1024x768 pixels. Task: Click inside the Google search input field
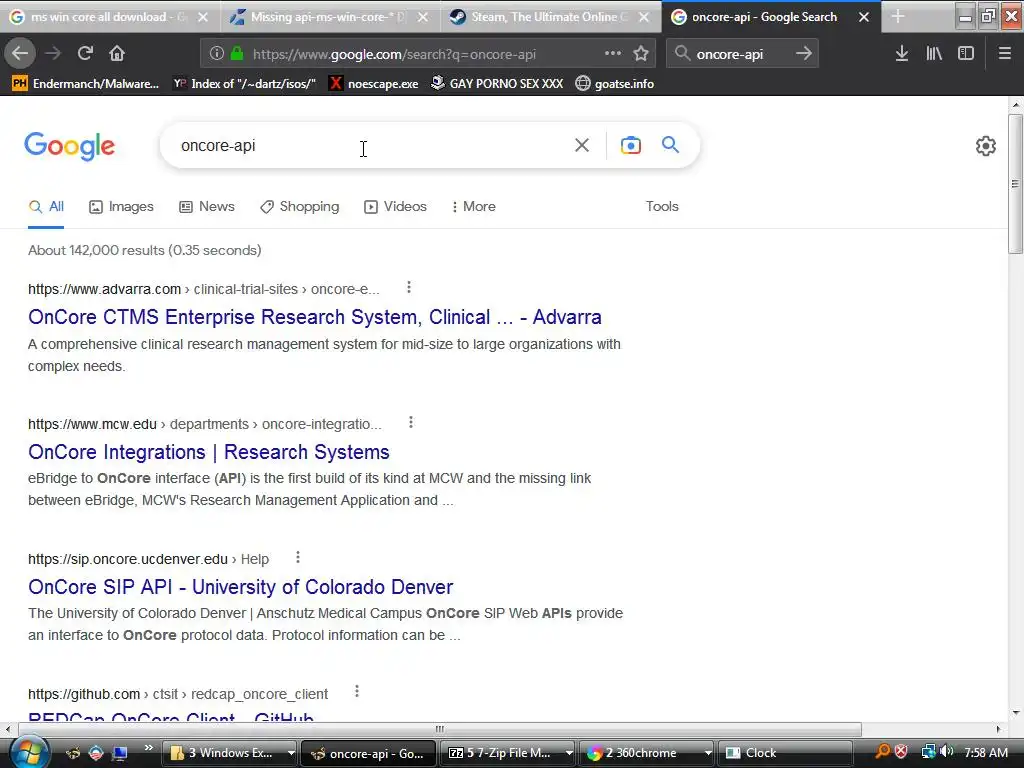[x=372, y=145]
